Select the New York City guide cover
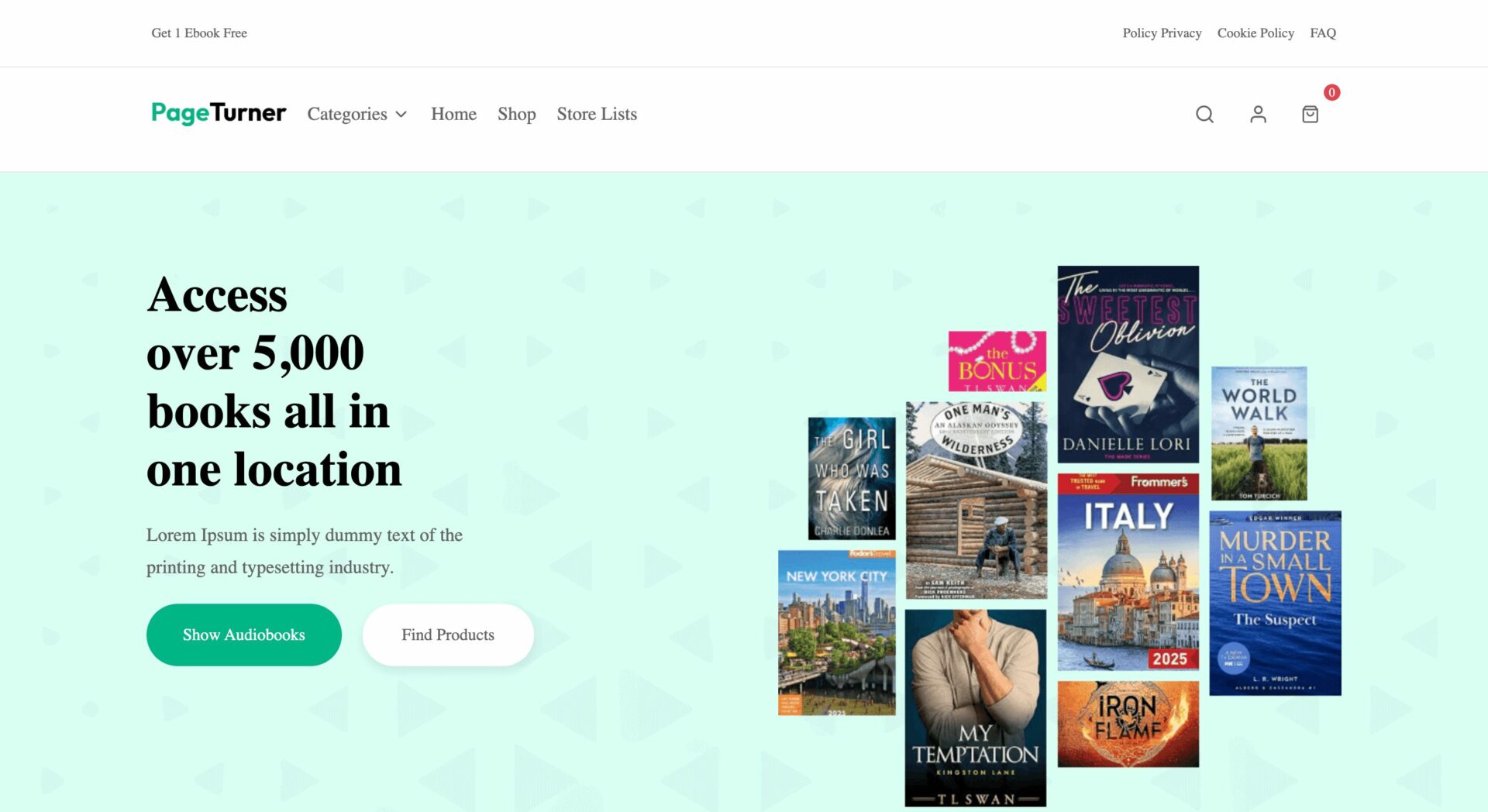Viewport: 1488px width, 812px height. click(836, 632)
